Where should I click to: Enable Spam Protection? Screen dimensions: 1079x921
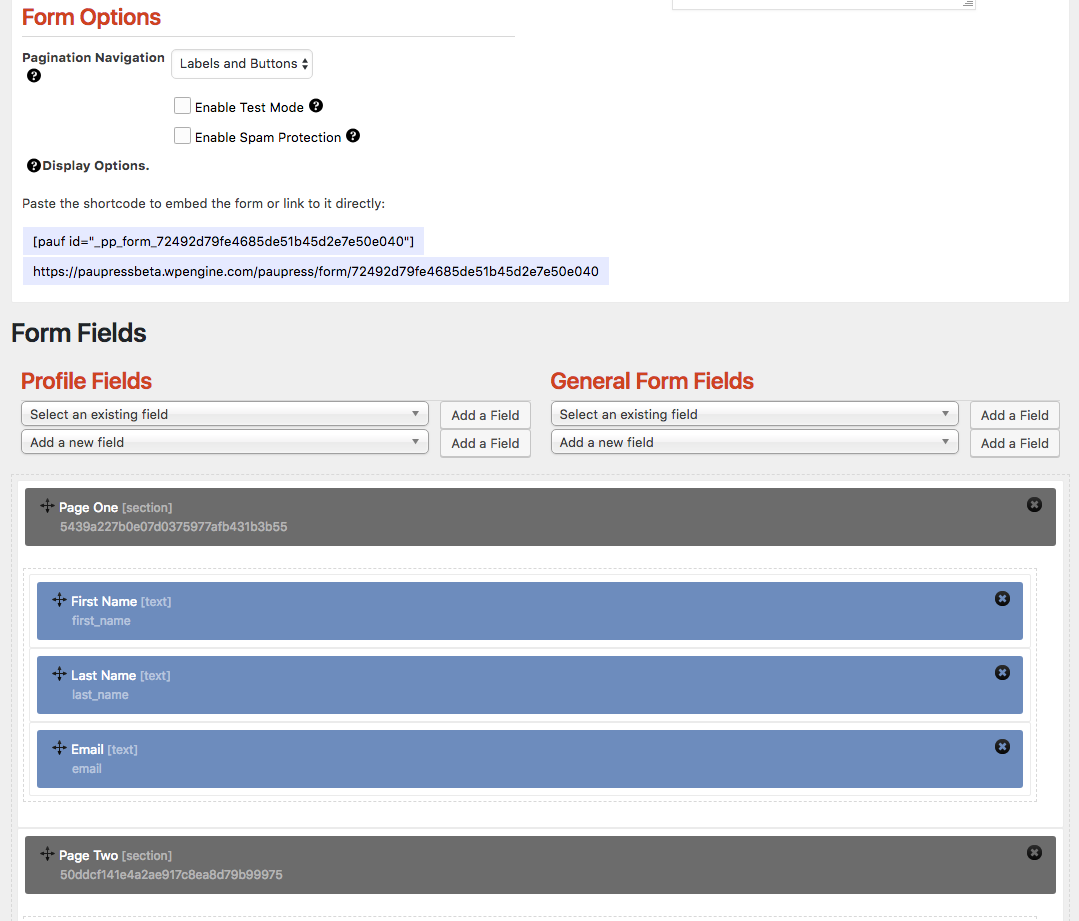pos(183,135)
